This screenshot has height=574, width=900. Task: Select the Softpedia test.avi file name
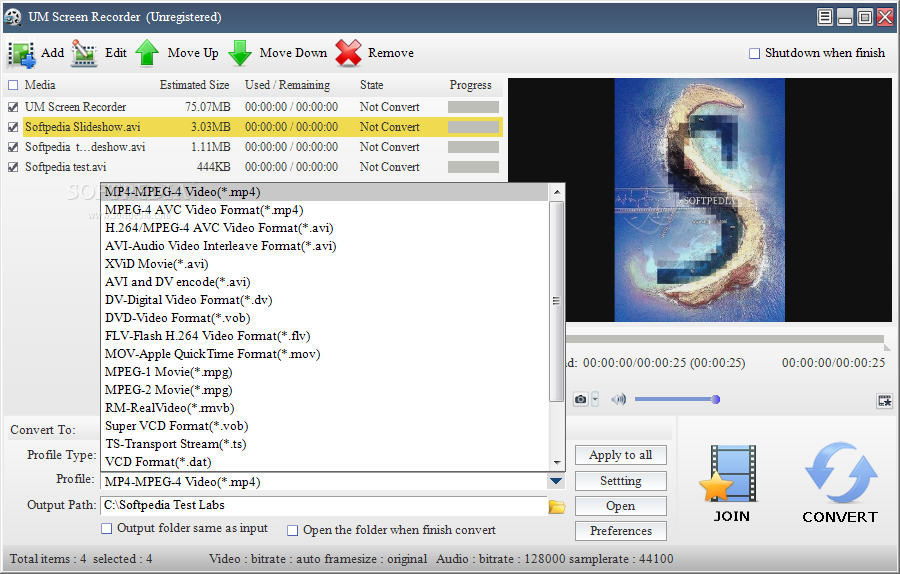pos(65,168)
